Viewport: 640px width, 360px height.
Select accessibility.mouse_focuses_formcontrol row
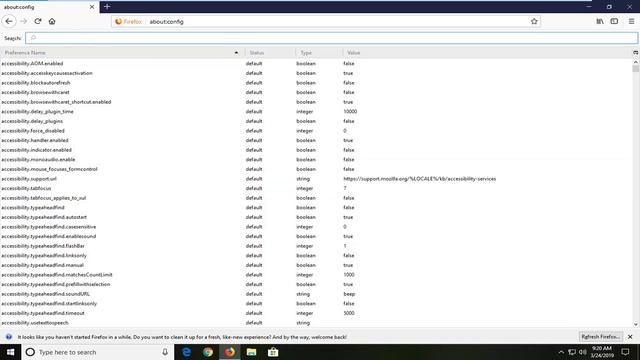pyautogui.click(x=316, y=169)
